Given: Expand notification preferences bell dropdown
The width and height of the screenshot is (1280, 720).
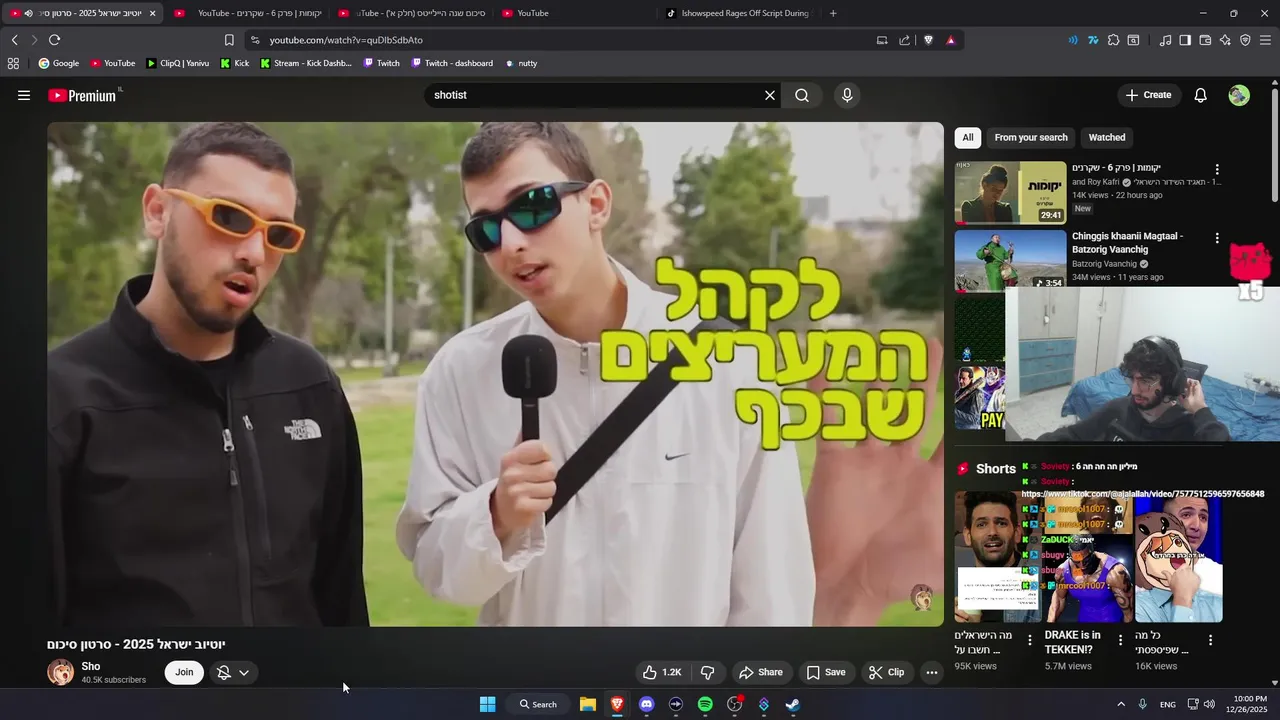Looking at the screenshot, I should (x=233, y=672).
